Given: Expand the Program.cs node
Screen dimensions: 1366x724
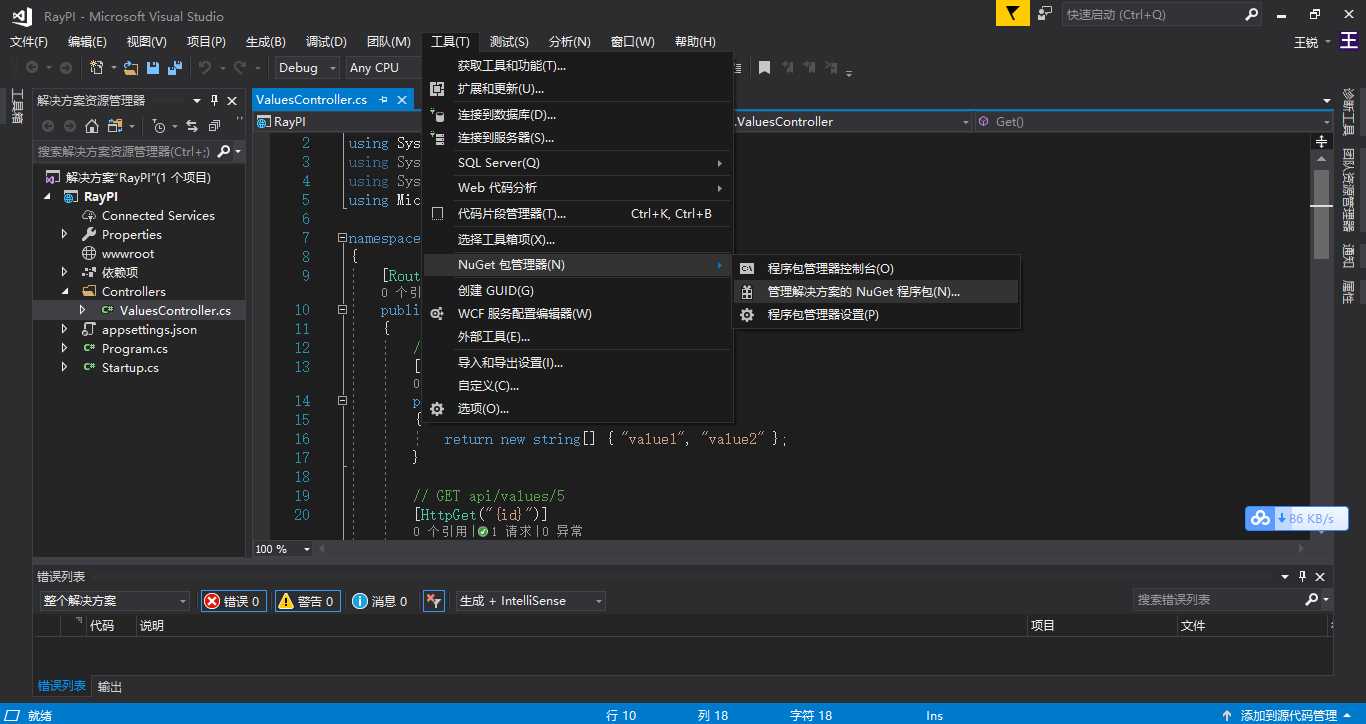Looking at the screenshot, I should (x=65, y=348).
